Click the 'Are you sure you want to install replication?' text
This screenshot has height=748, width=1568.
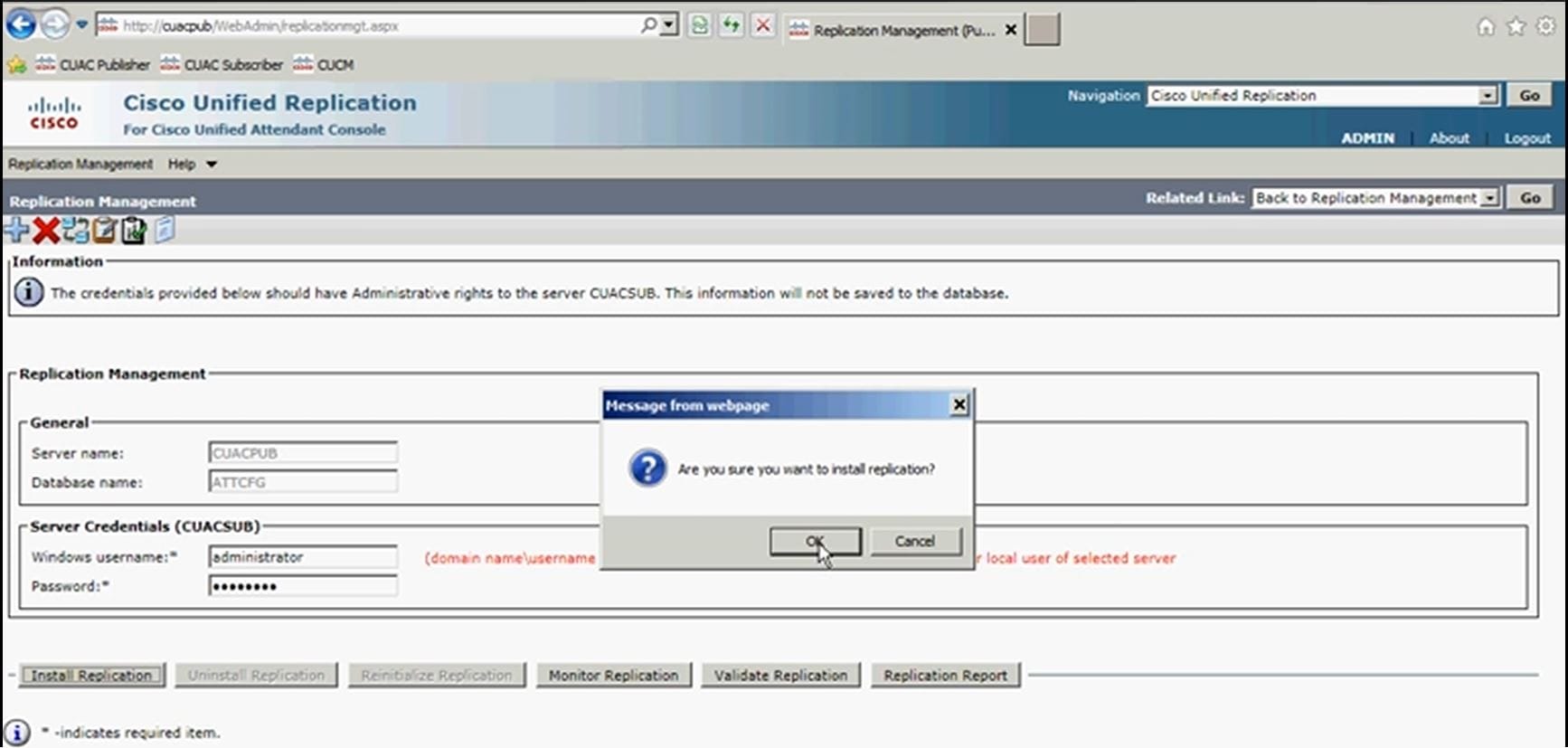coord(807,469)
